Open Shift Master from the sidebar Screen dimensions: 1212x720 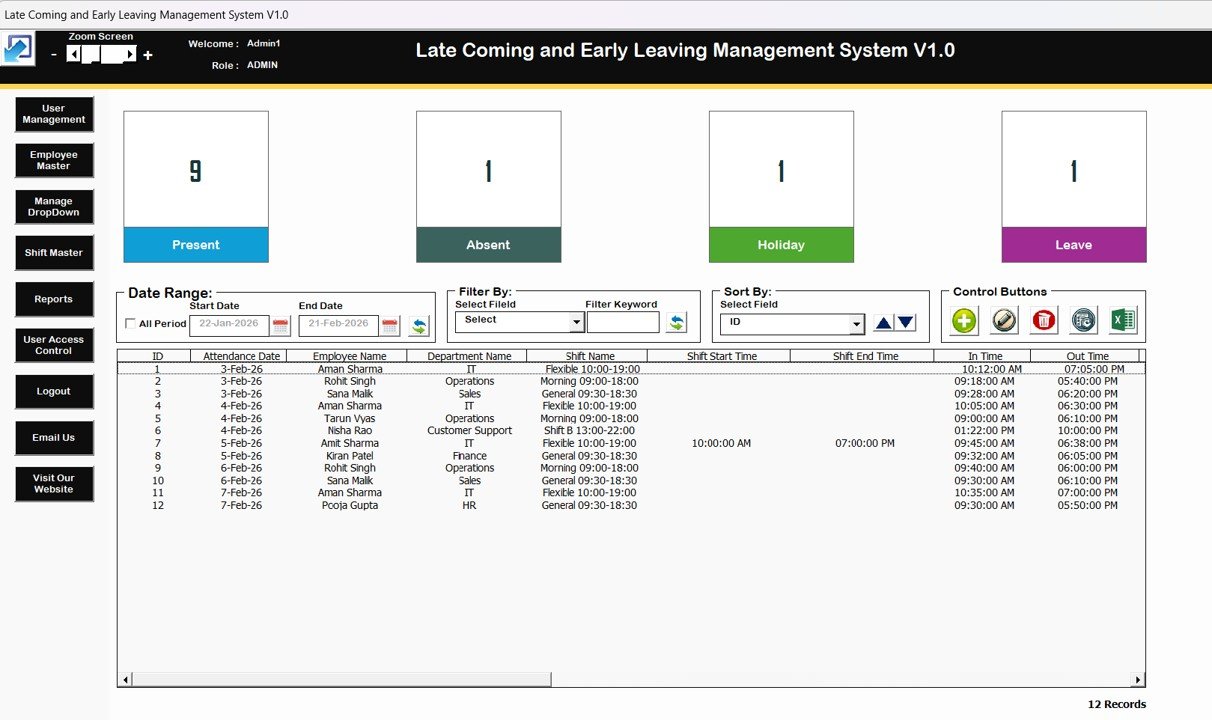[54, 253]
